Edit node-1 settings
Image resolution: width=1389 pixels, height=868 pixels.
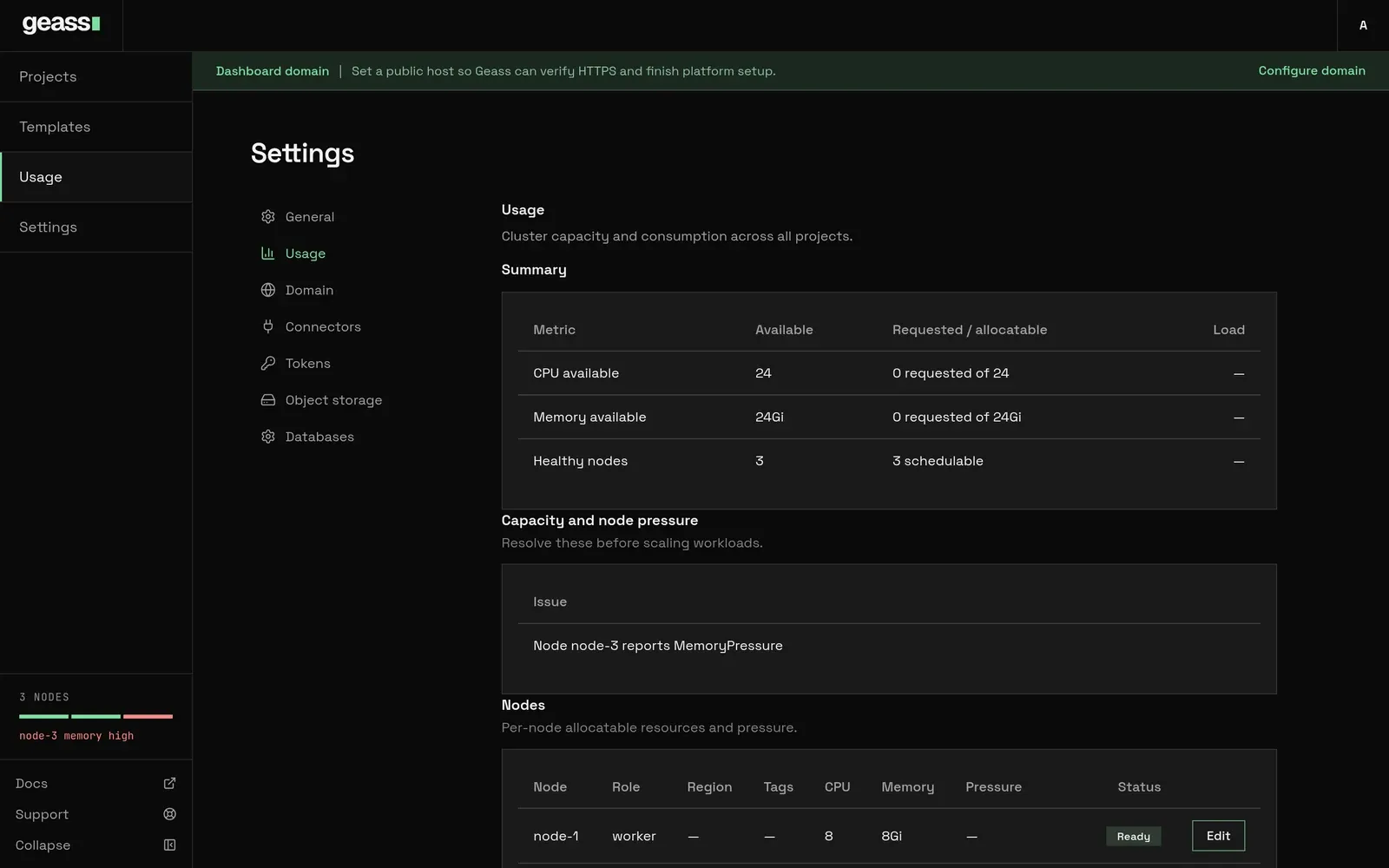click(x=1218, y=836)
